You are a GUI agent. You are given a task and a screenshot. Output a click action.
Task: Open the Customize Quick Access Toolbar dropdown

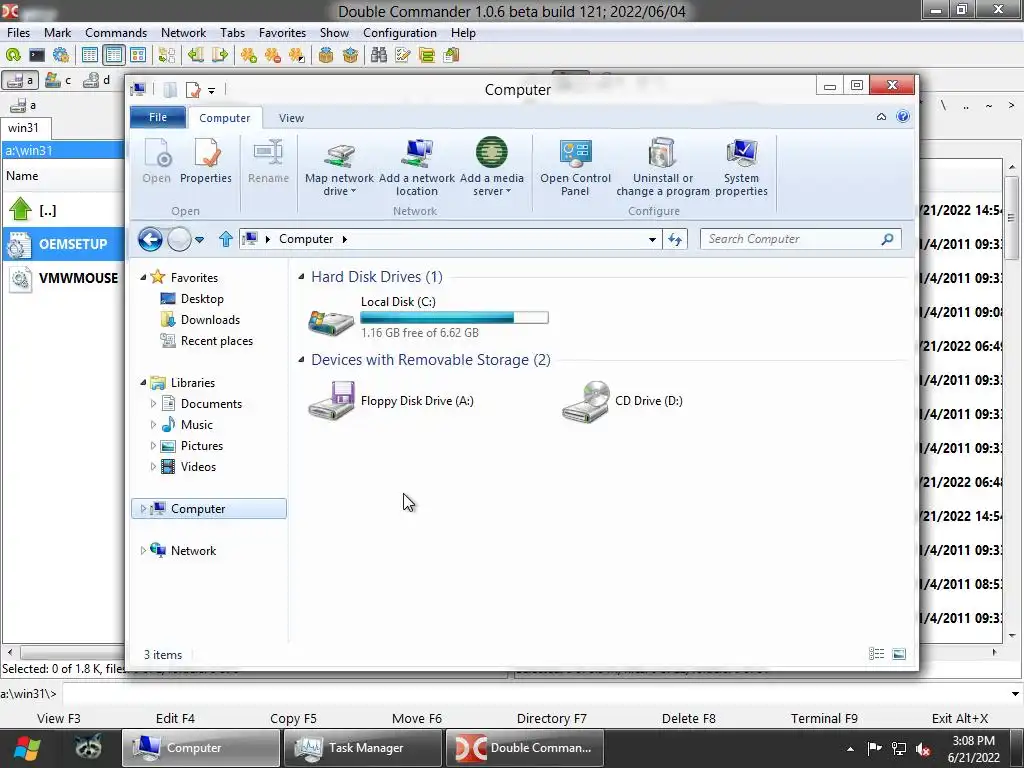(212, 90)
